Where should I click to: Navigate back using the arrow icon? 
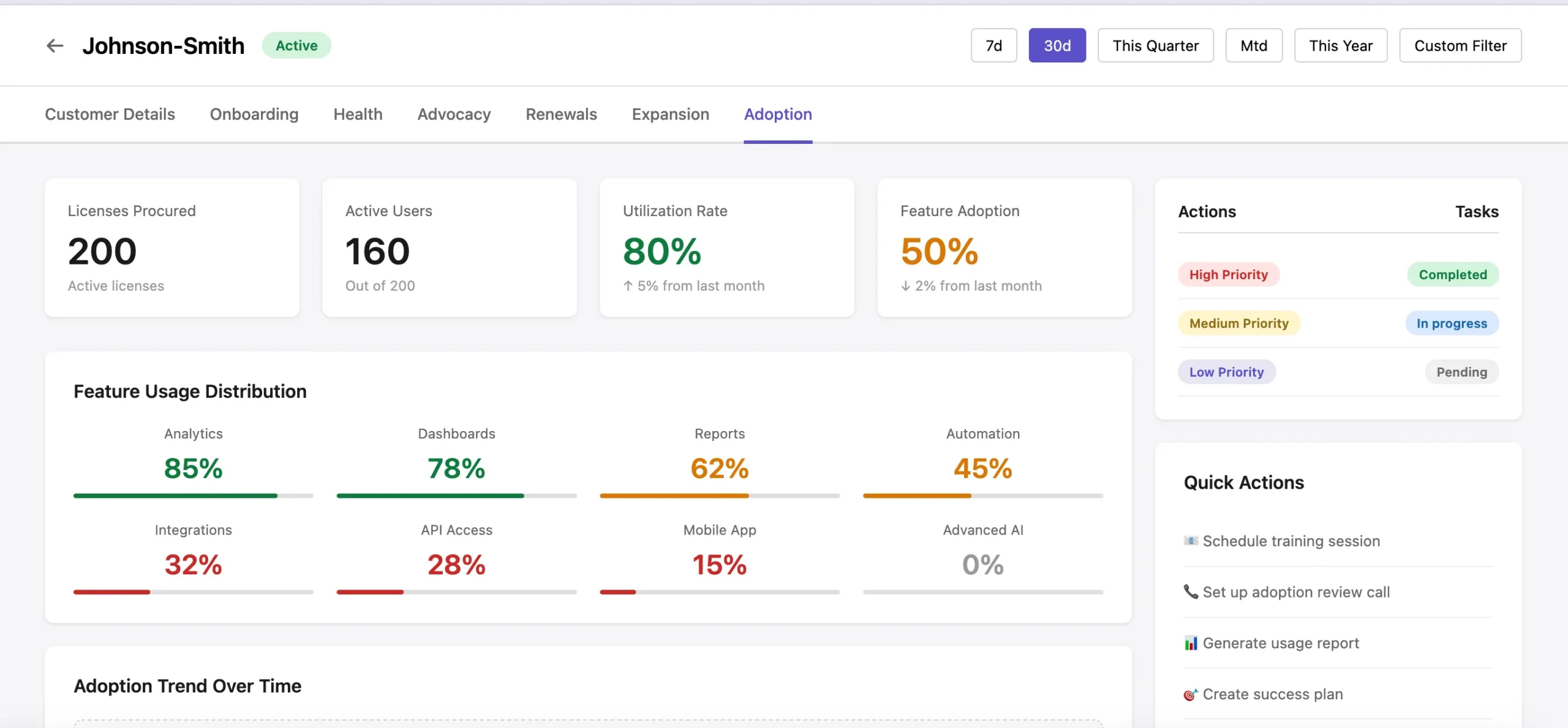[55, 45]
